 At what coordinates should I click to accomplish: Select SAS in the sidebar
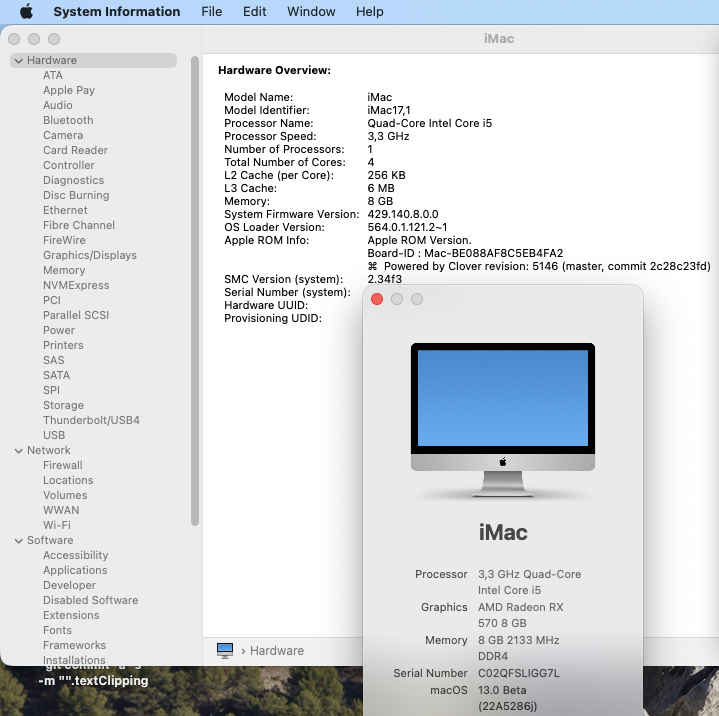54,360
